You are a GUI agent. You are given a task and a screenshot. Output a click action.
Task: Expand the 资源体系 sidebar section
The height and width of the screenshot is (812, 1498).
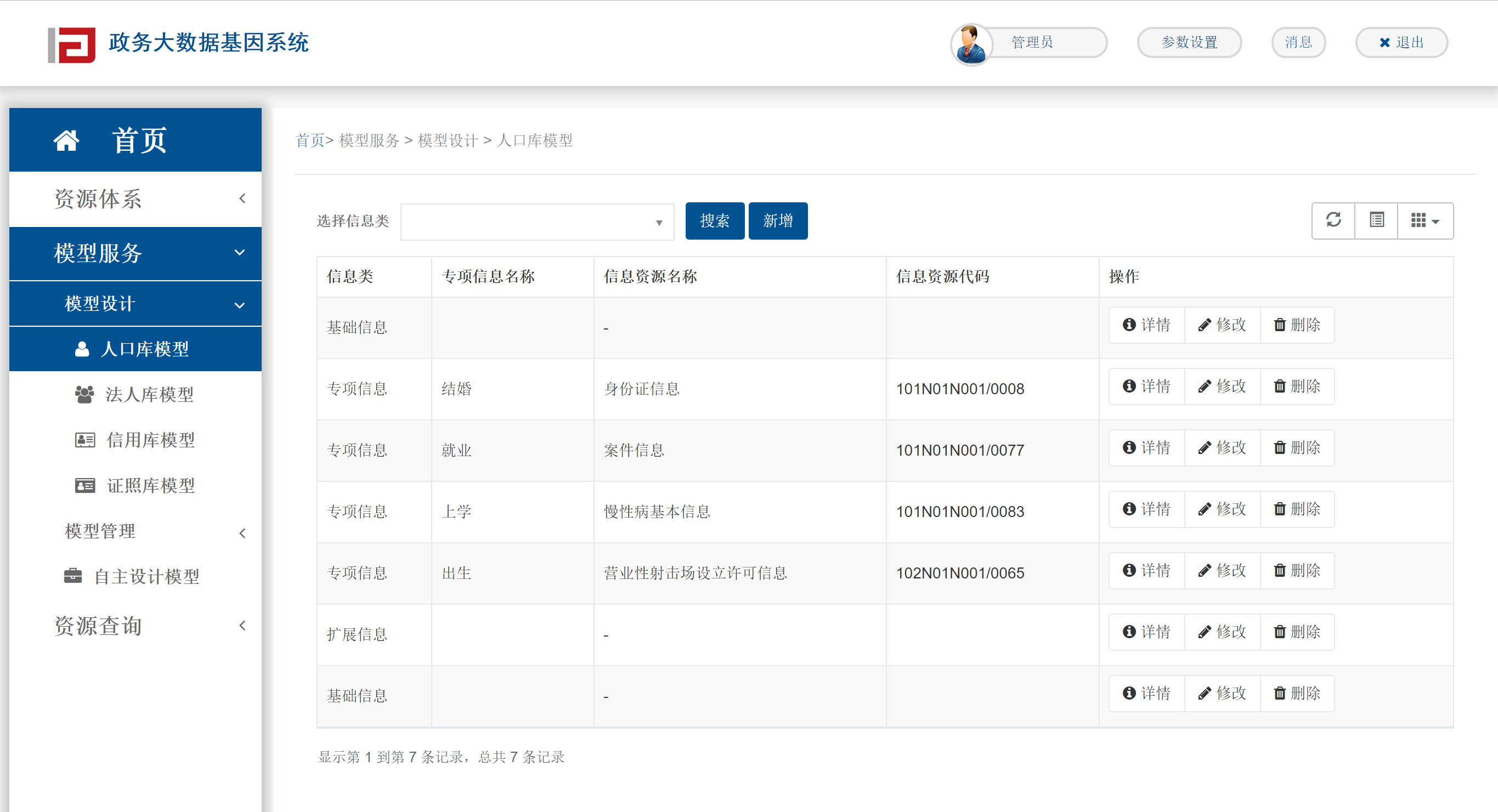pos(242,198)
